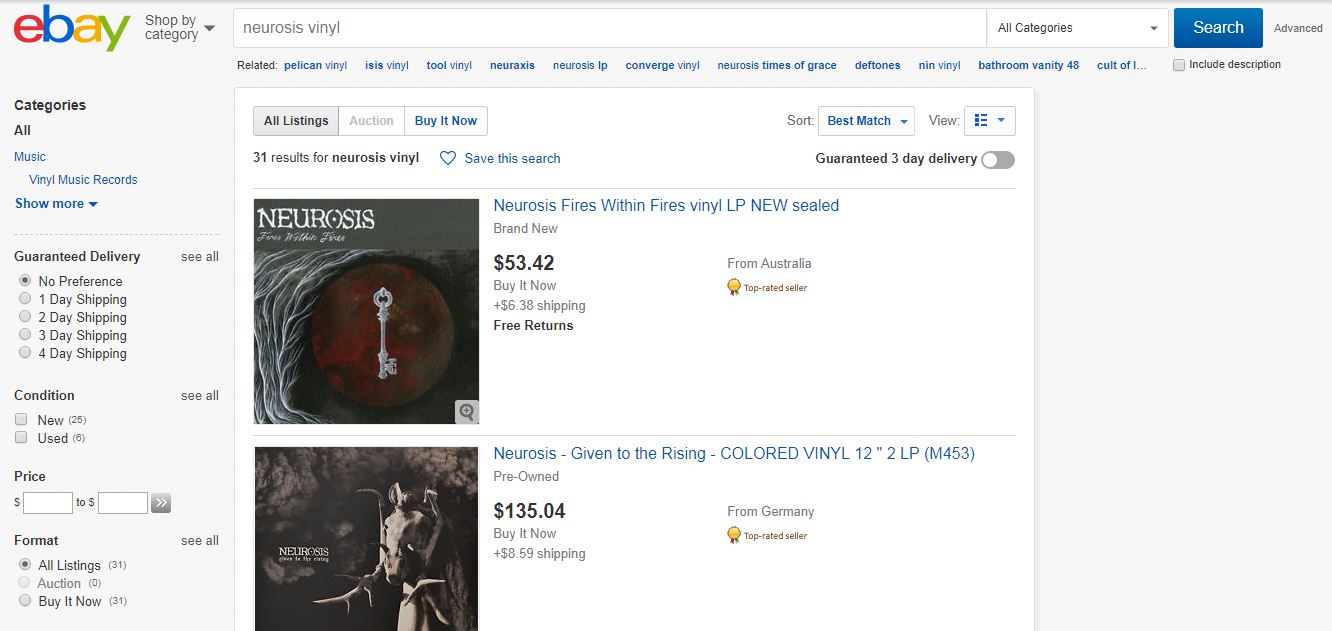The width and height of the screenshot is (1332, 631).
Task: Check the Include description checkbox
Action: pos(1179,65)
